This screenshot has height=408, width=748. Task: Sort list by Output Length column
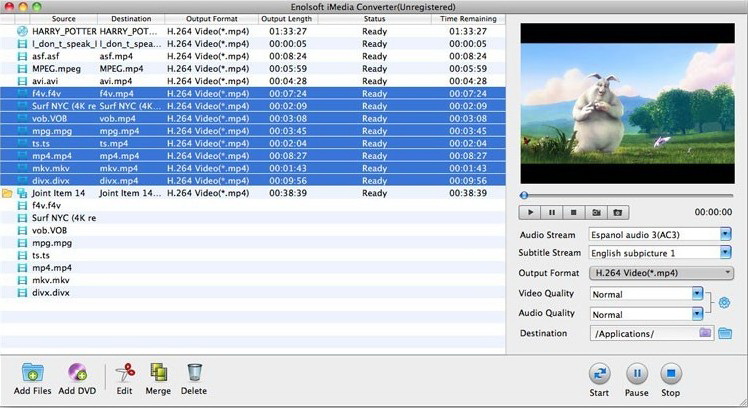286,19
